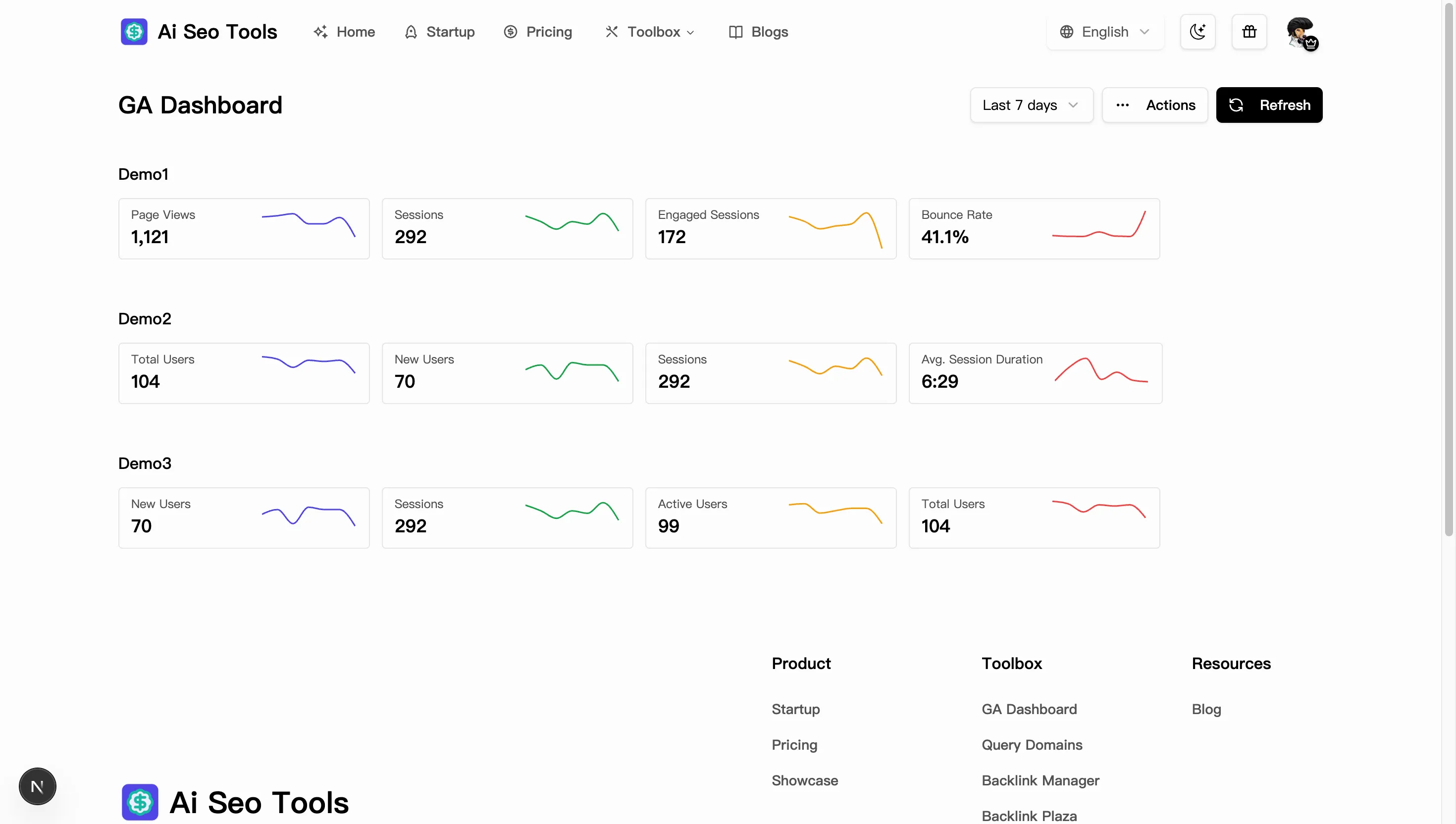Click the footer Ai Seo Tools logo
The image size is (1456, 824).
click(x=235, y=802)
